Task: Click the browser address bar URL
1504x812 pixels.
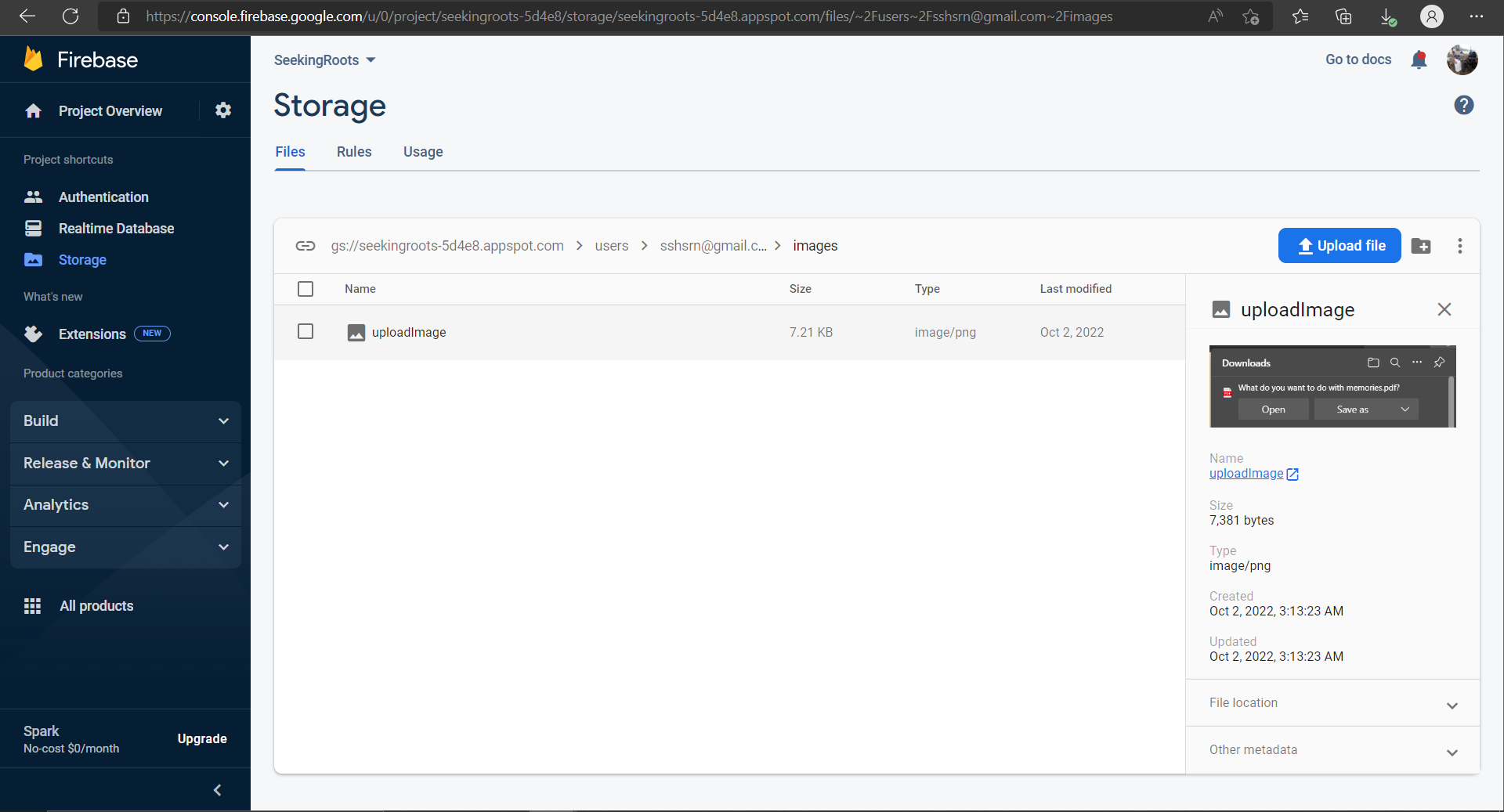Action: 629,16
